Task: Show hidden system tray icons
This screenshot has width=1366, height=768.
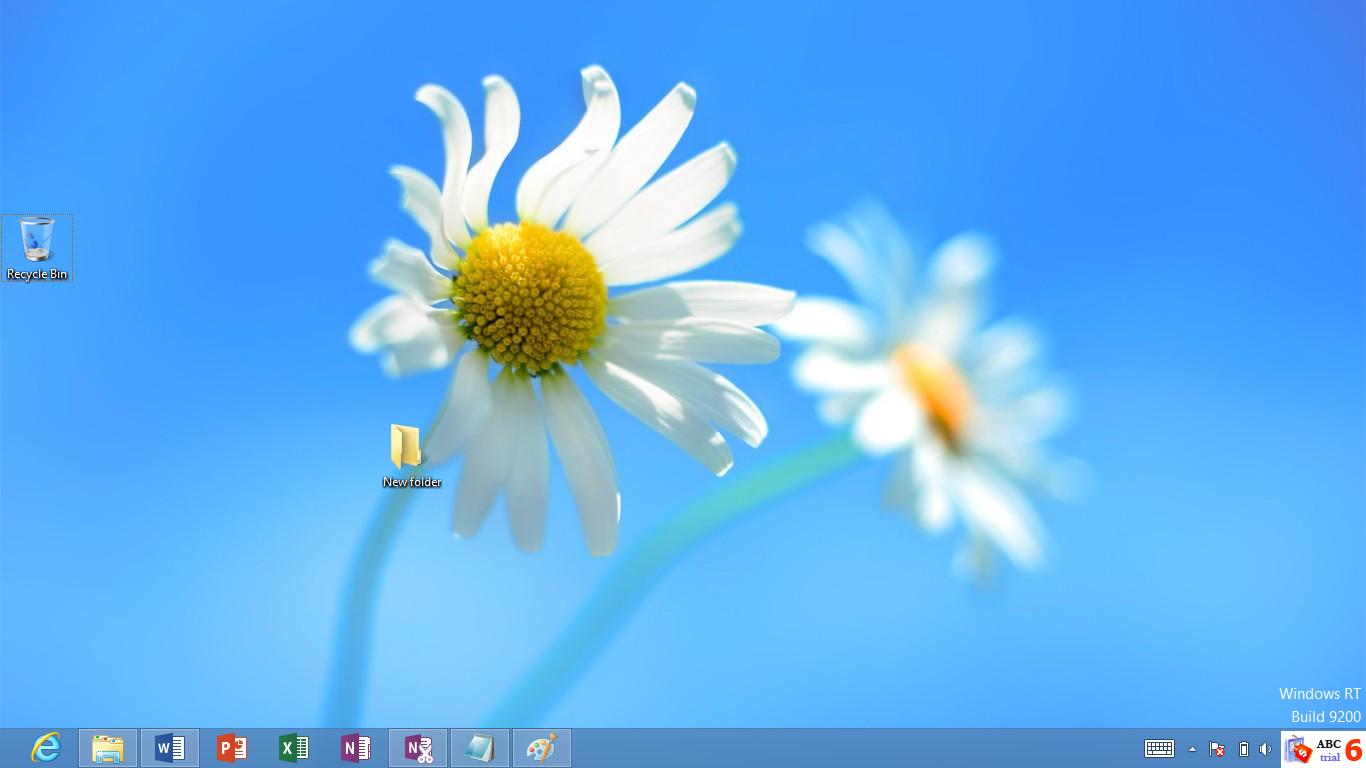Action: click(x=1192, y=749)
